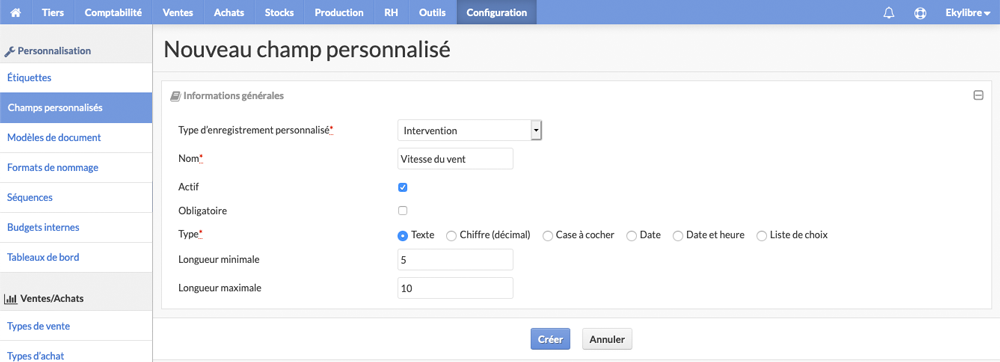Open the Stocks menu
The width and height of the screenshot is (1000, 362).
click(279, 12)
